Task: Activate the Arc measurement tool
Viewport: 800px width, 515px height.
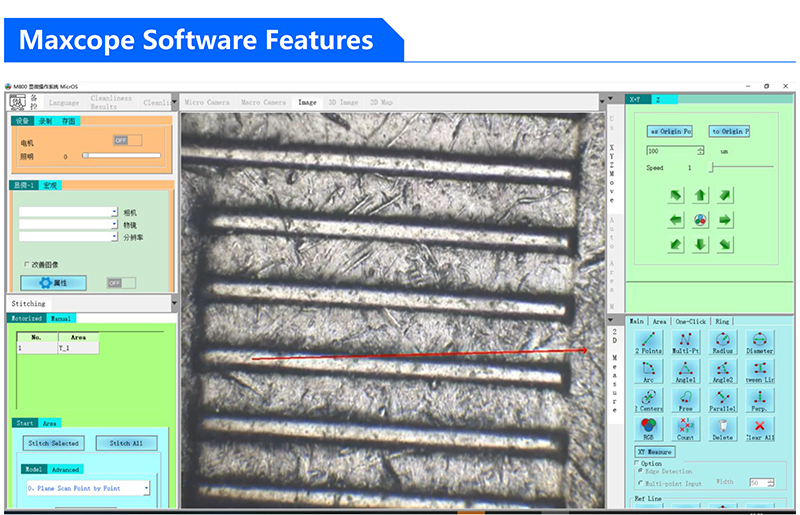Action: pyautogui.click(x=648, y=372)
